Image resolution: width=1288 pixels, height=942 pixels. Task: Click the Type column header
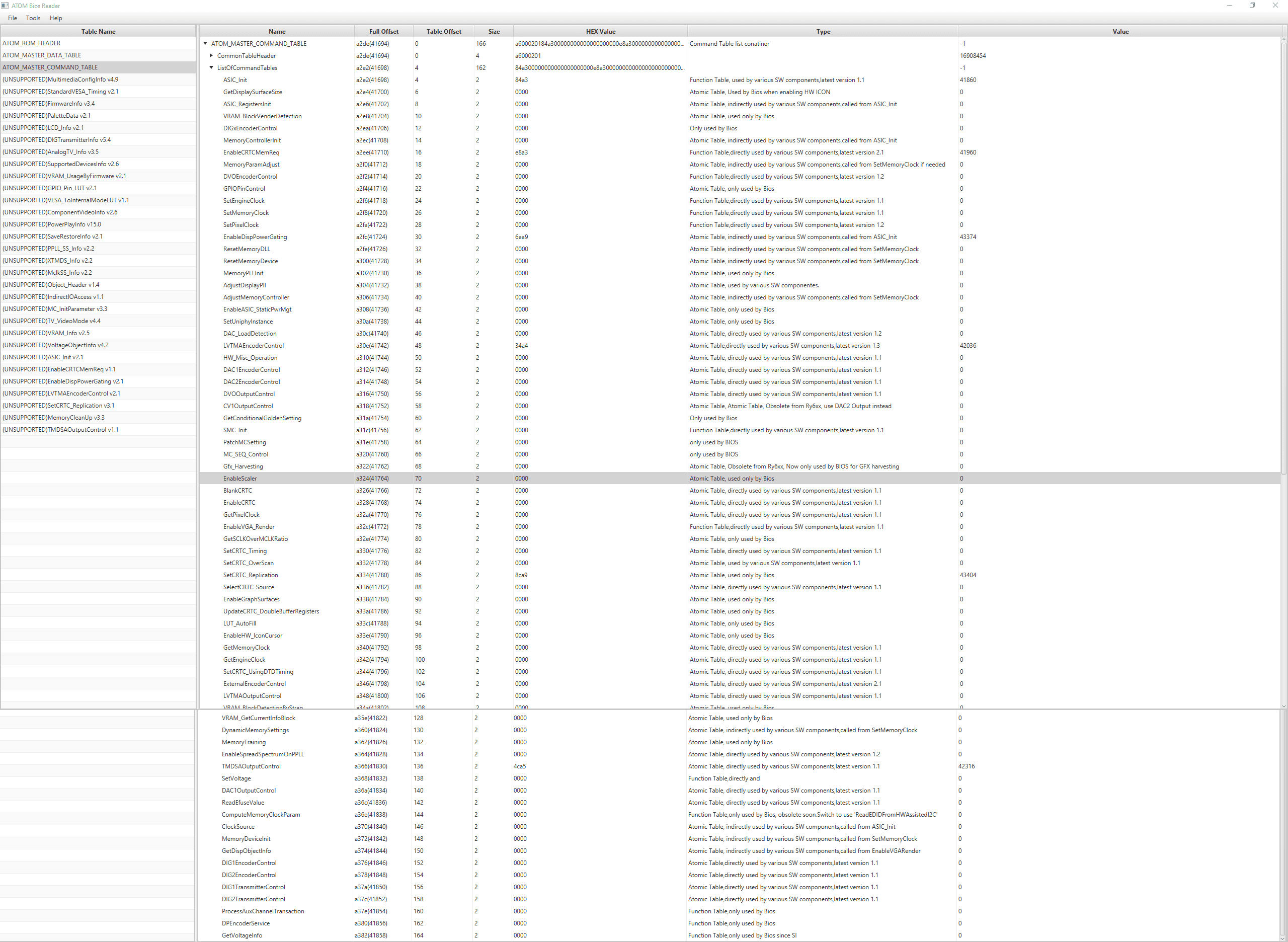[x=823, y=31]
